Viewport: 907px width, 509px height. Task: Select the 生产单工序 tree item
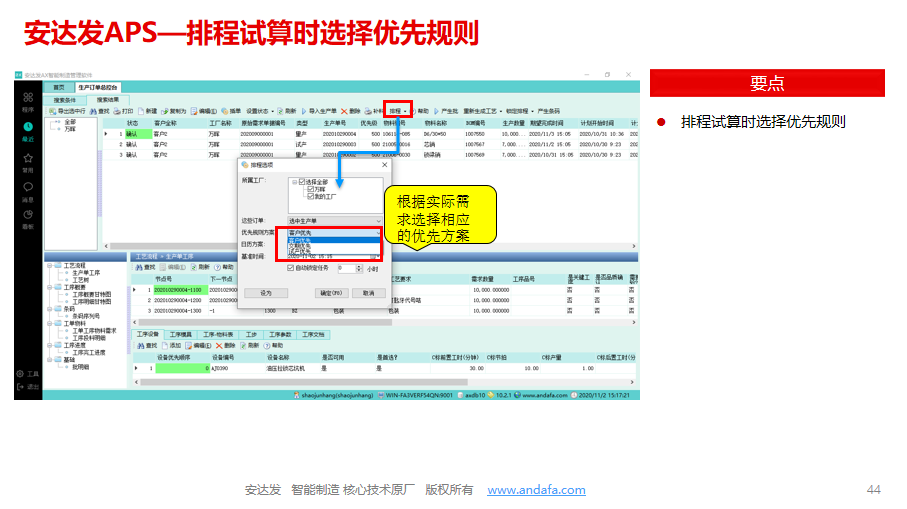pyautogui.click(x=86, y=272)
